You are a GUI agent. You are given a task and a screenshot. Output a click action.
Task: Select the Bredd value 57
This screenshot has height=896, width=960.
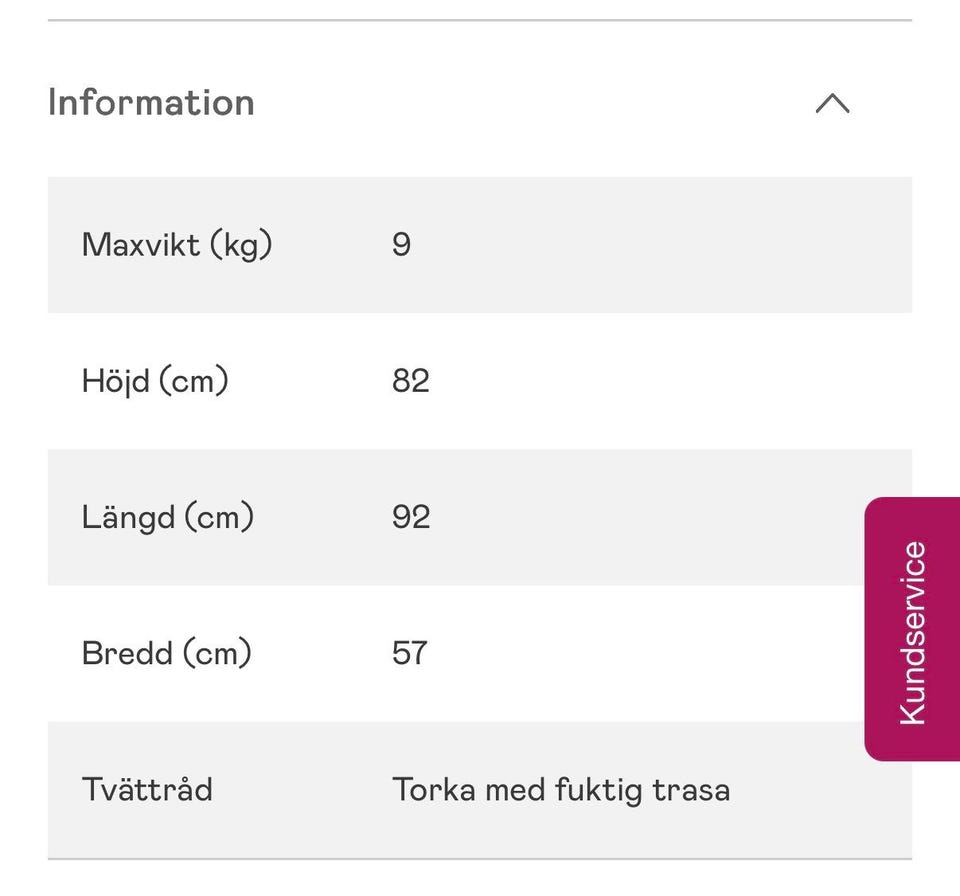tap(410, 653)
